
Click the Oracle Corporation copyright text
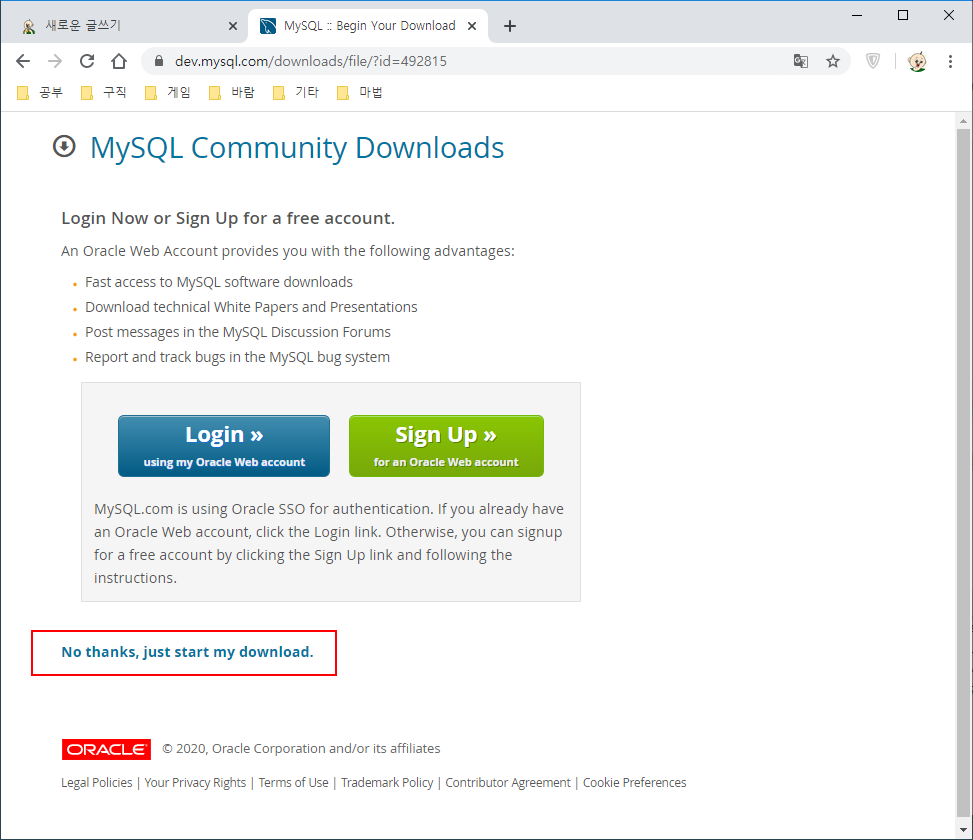[x=302, y=749]
